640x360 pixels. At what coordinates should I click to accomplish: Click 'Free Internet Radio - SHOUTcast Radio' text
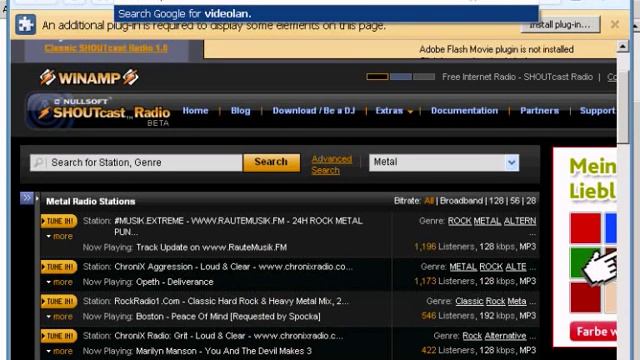(517, 77)
